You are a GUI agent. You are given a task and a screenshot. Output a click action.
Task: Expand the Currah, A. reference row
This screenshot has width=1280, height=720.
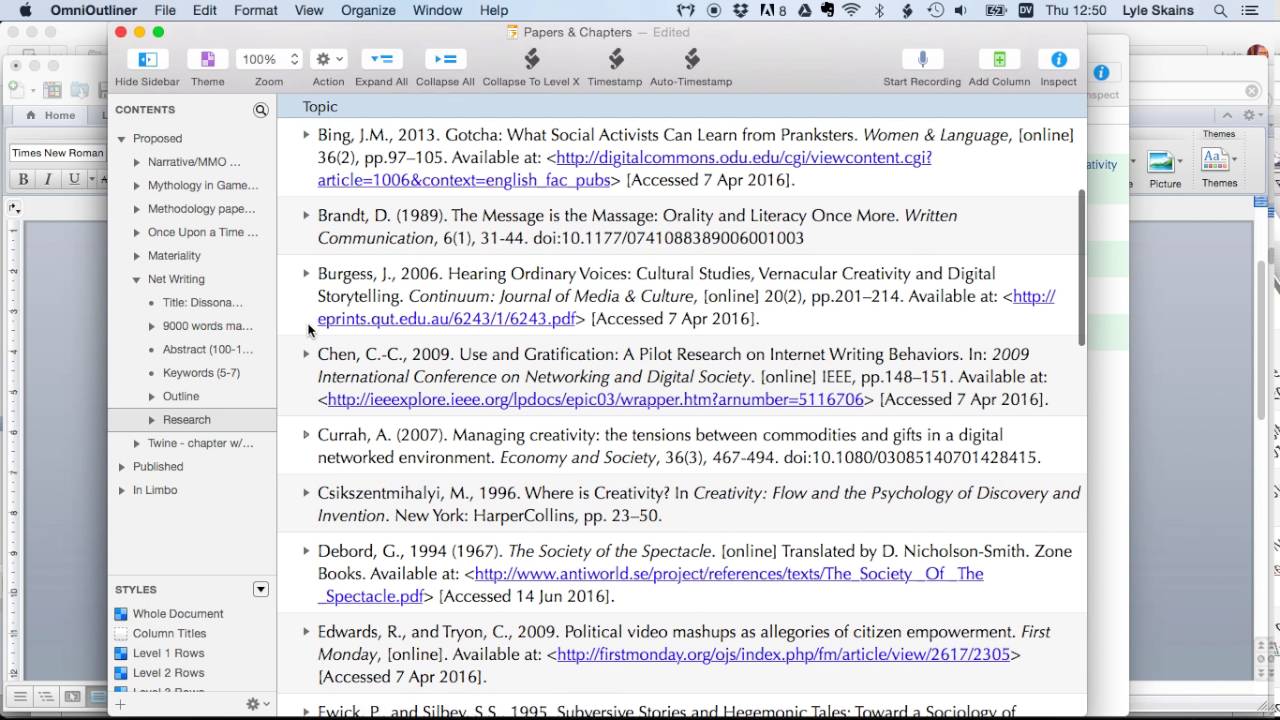coord(306,434)
